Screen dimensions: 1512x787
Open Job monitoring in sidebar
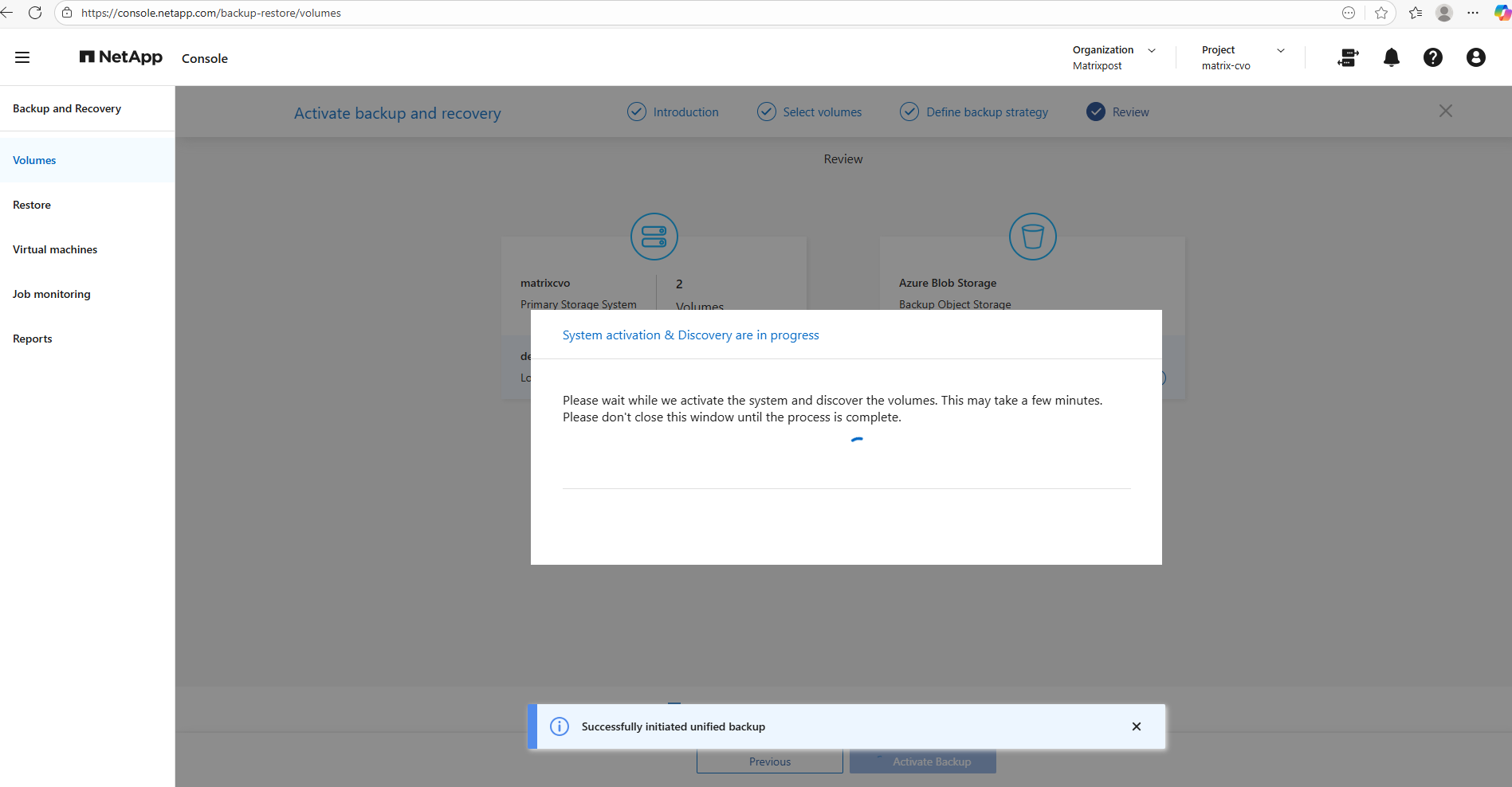click(87, 294)
